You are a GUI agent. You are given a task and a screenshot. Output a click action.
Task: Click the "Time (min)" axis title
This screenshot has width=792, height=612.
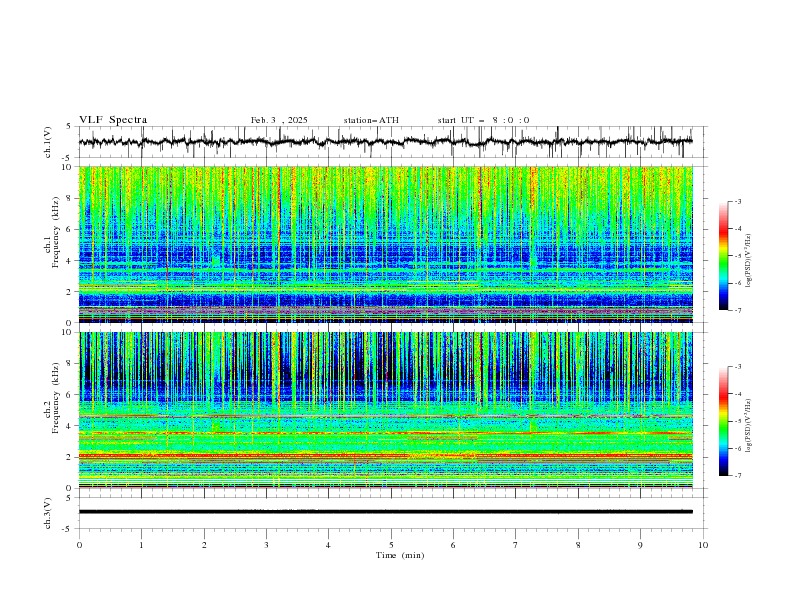[x=400, y=555]
